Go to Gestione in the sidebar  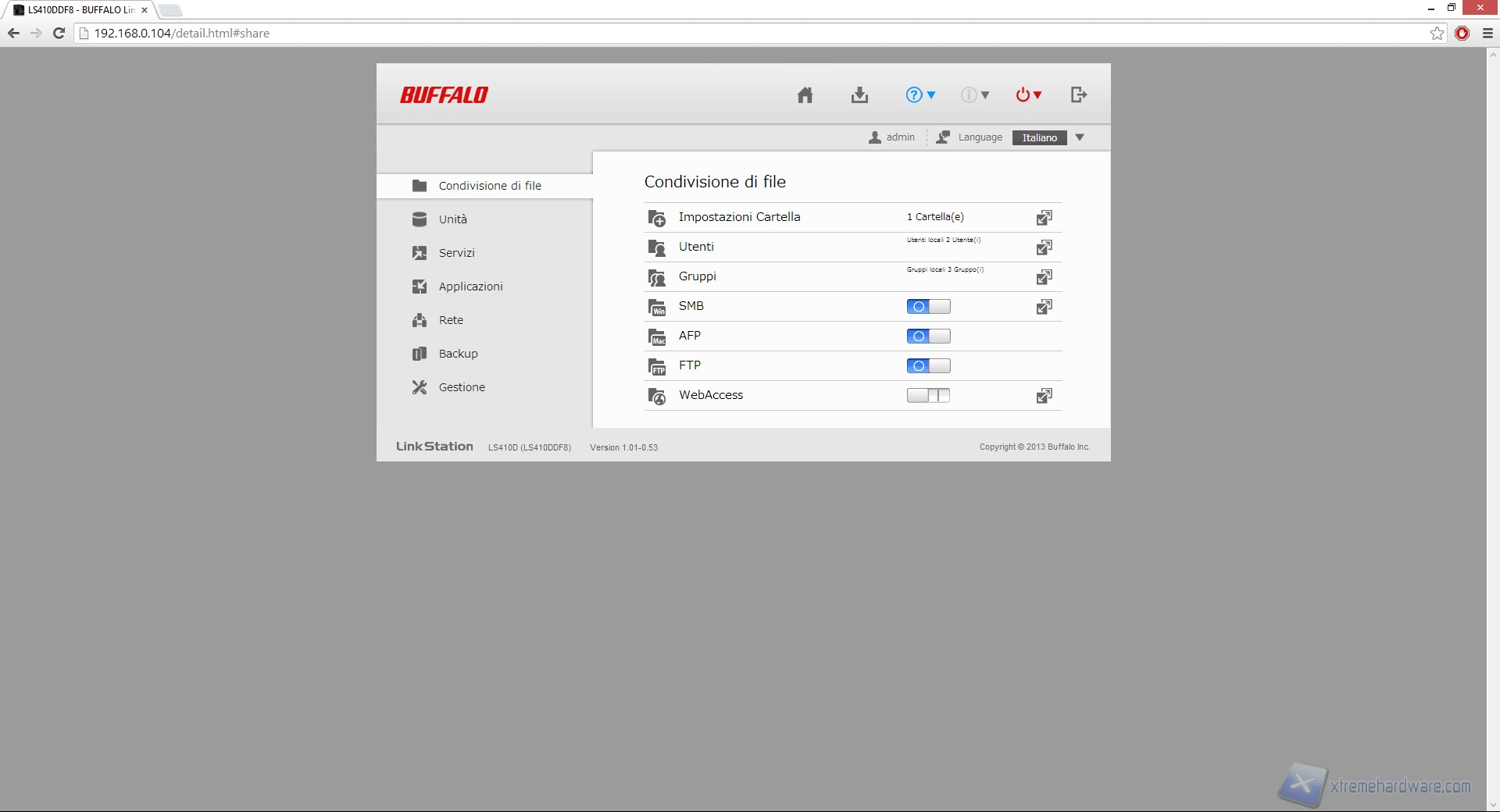point(461,387)
